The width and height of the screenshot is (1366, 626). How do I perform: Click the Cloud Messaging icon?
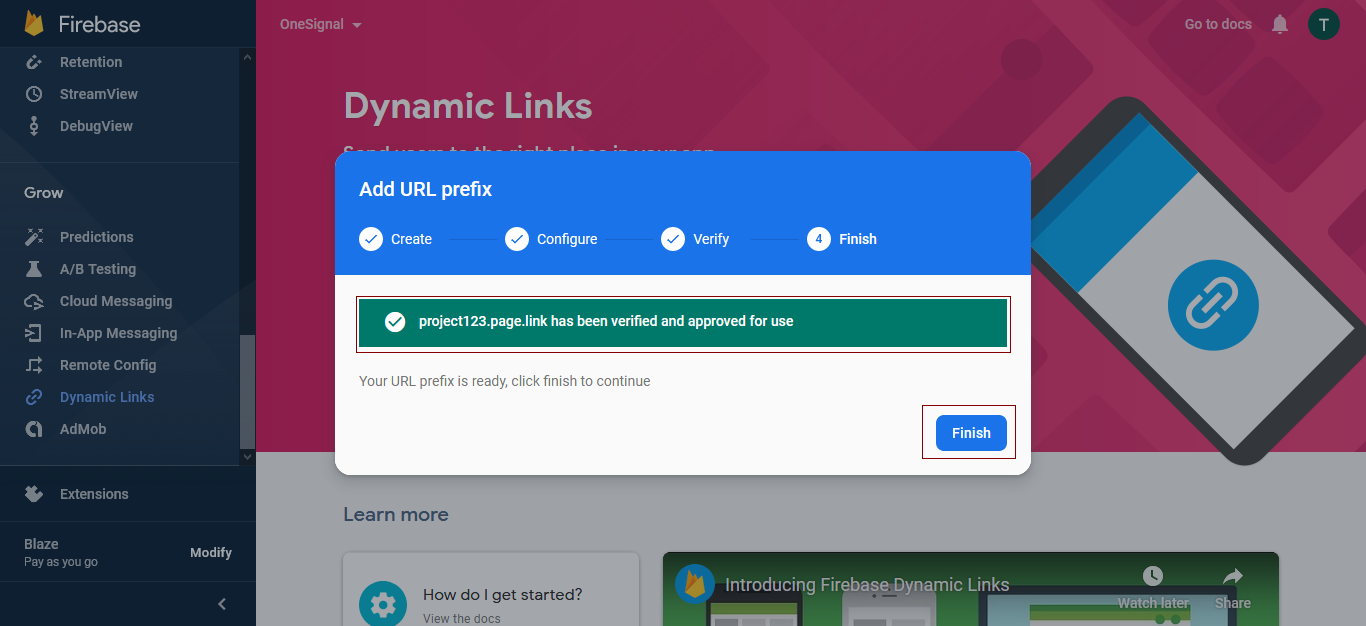click(x=34, y=301)
